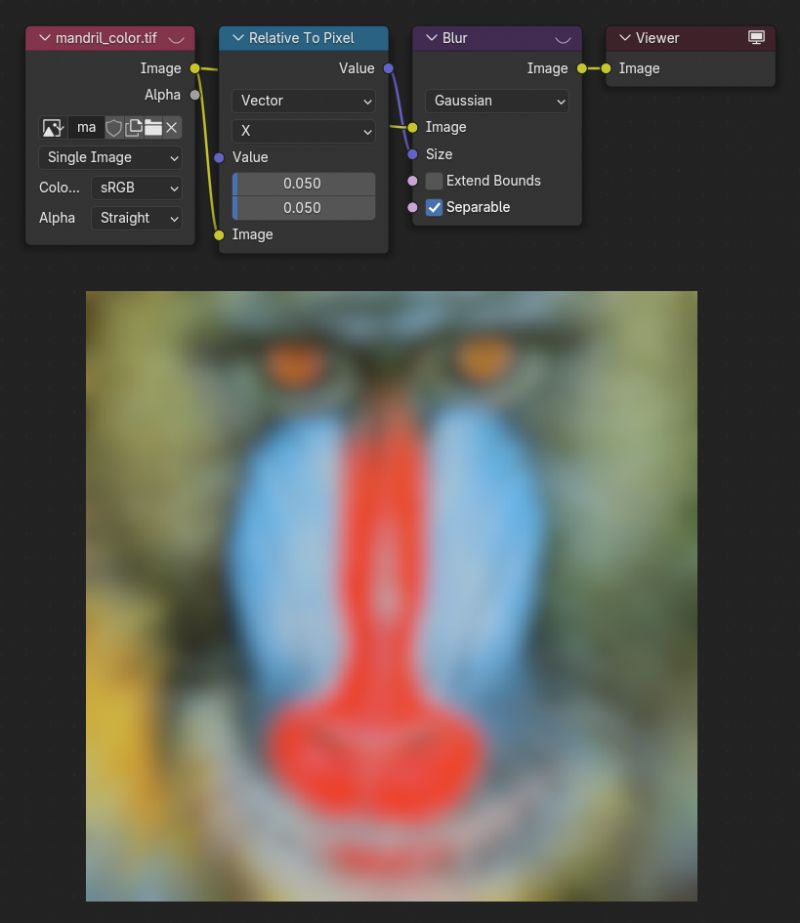Viewport: 800px width, 923px height.
Task: Unlink image with the X icon
Action: (172, 128)
